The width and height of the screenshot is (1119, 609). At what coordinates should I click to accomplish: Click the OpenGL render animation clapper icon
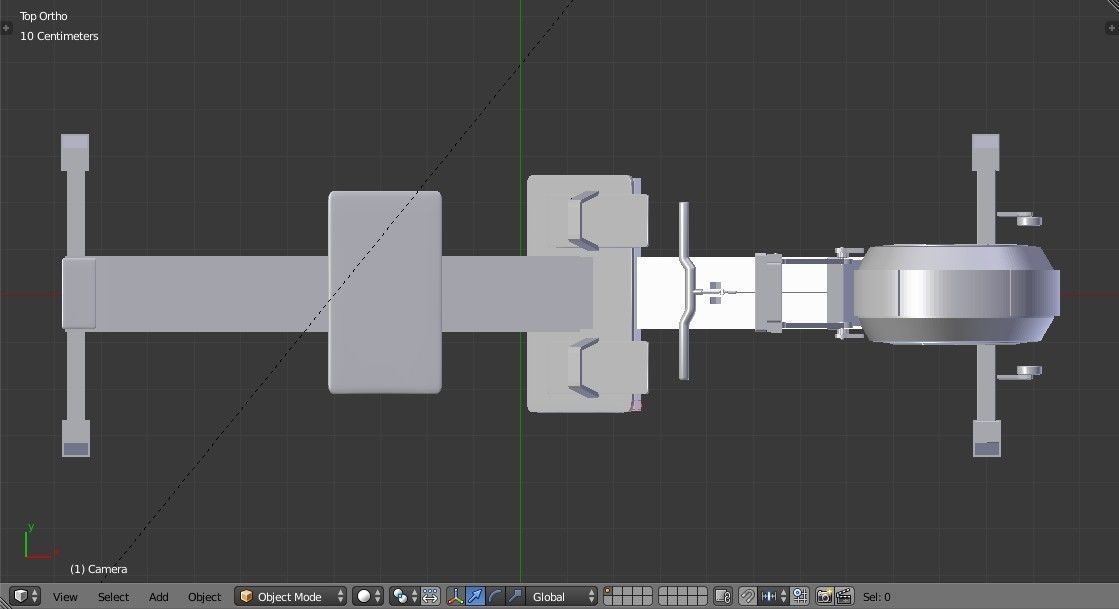(844, 596)
